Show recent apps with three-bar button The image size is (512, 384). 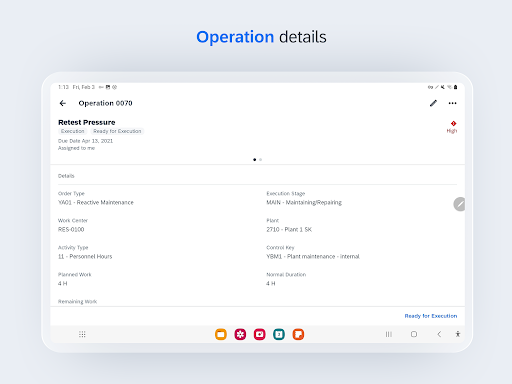point(388,334)
